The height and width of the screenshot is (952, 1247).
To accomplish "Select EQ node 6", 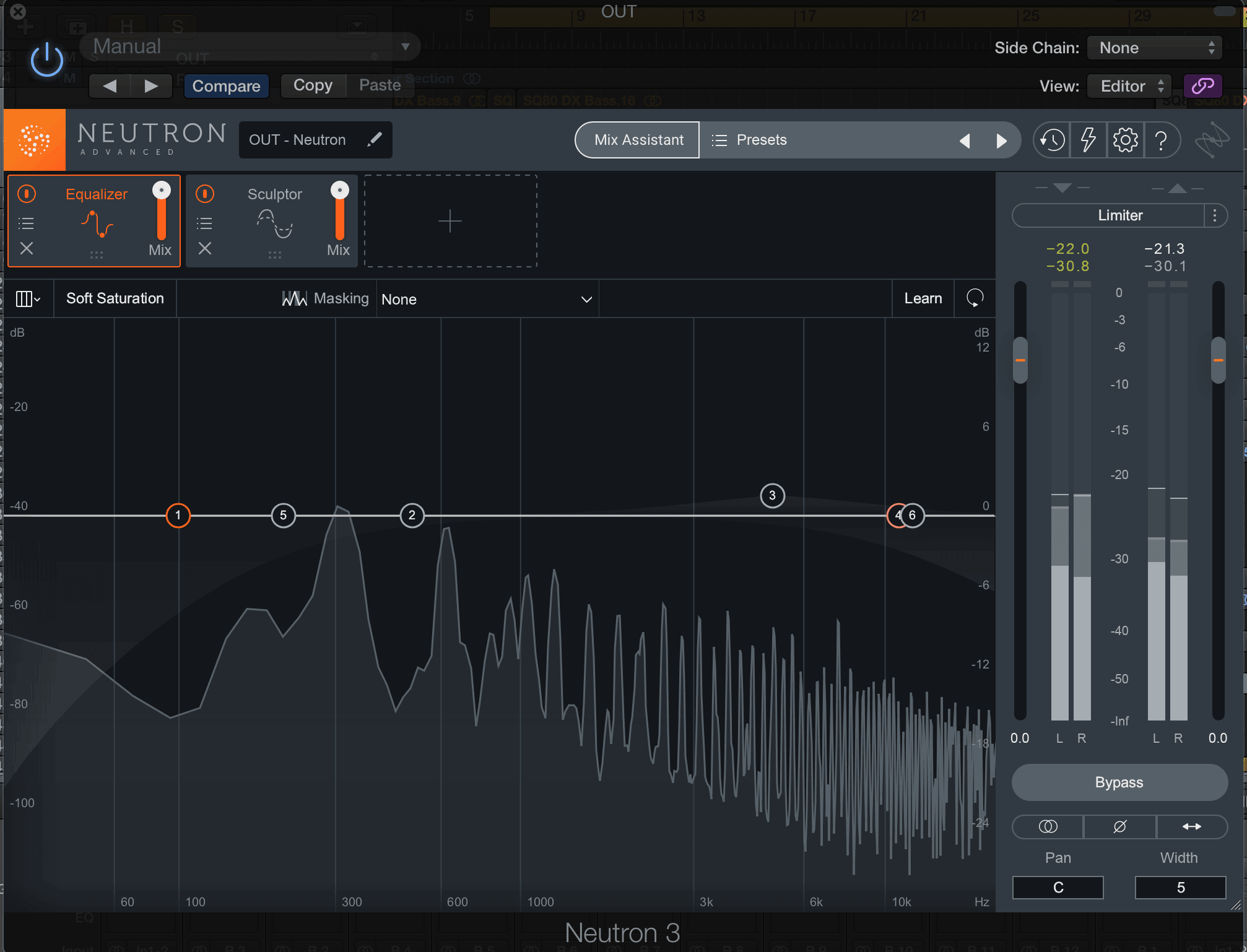I will click(x=913, y=515).
